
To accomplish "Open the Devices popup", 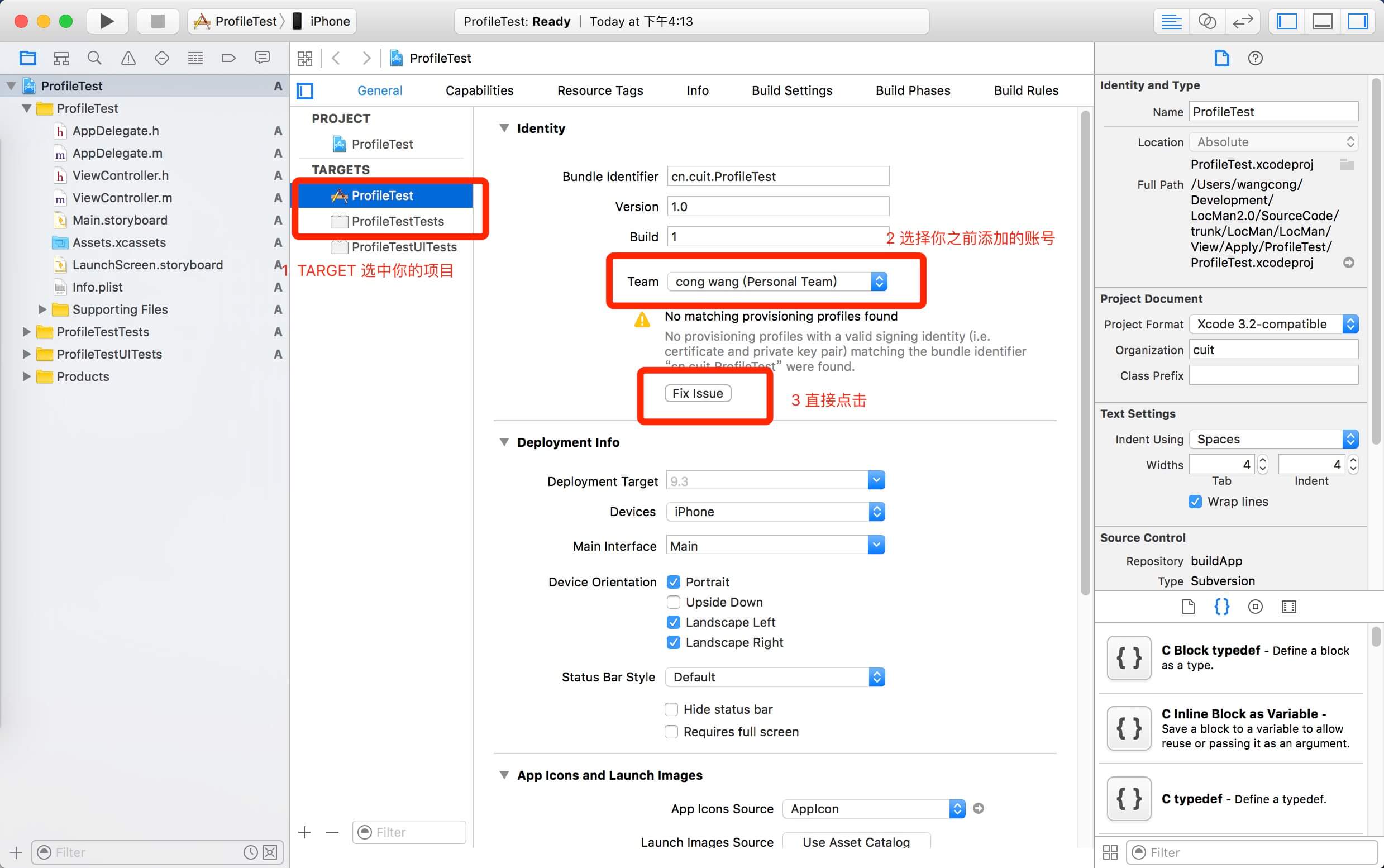I will click(x=775, y=512).
